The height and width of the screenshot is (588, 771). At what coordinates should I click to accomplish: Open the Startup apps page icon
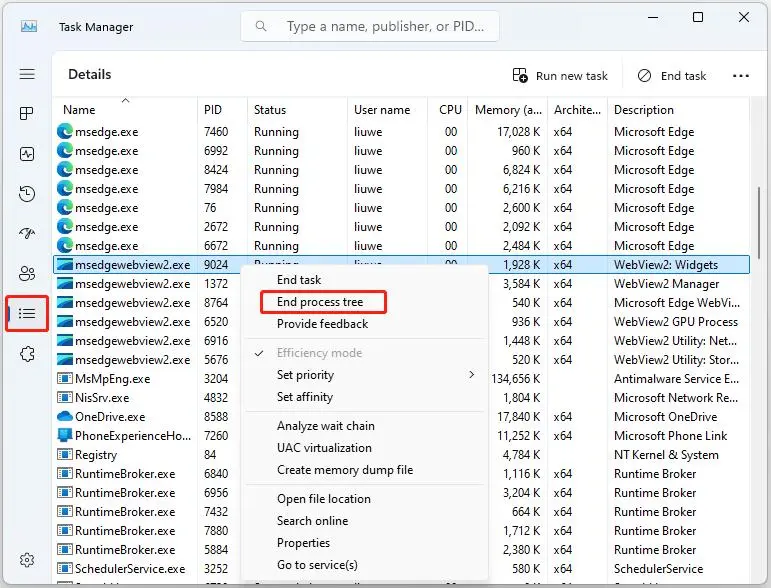(x=27, y=233)
